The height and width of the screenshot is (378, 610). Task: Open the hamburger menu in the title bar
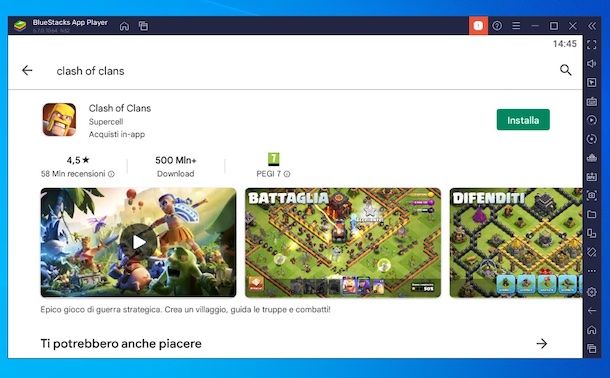pyautogui.click(x=516, y=26)
